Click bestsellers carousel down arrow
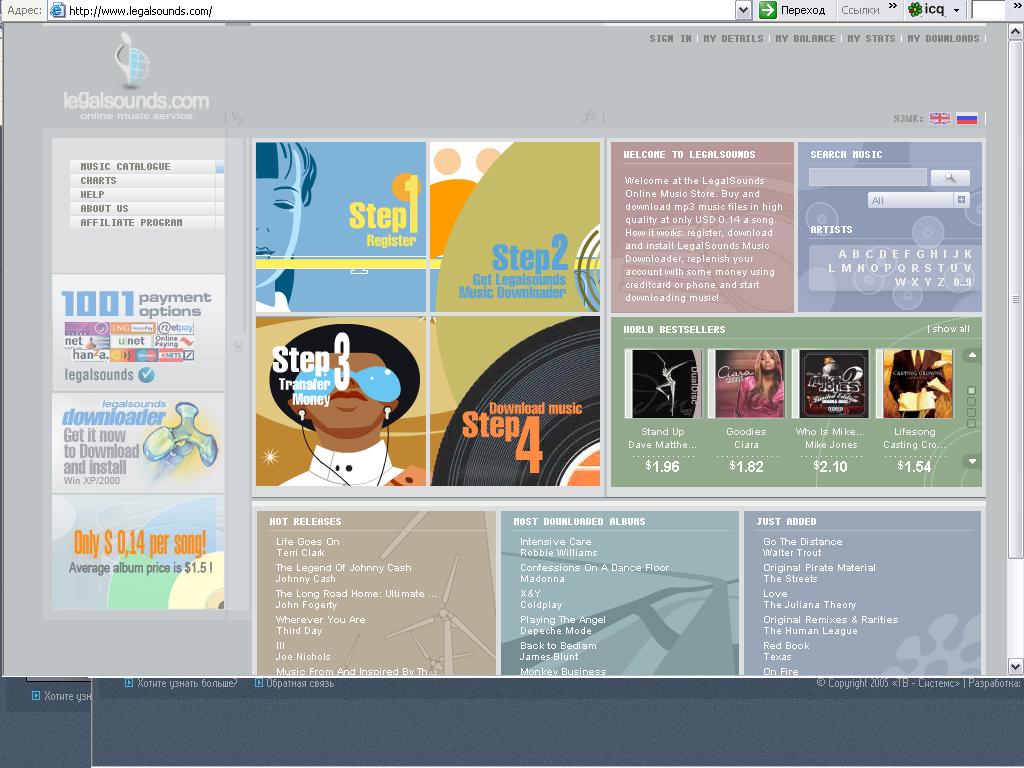The height and width of the screenshot is (768, 1024). (972, 461)
